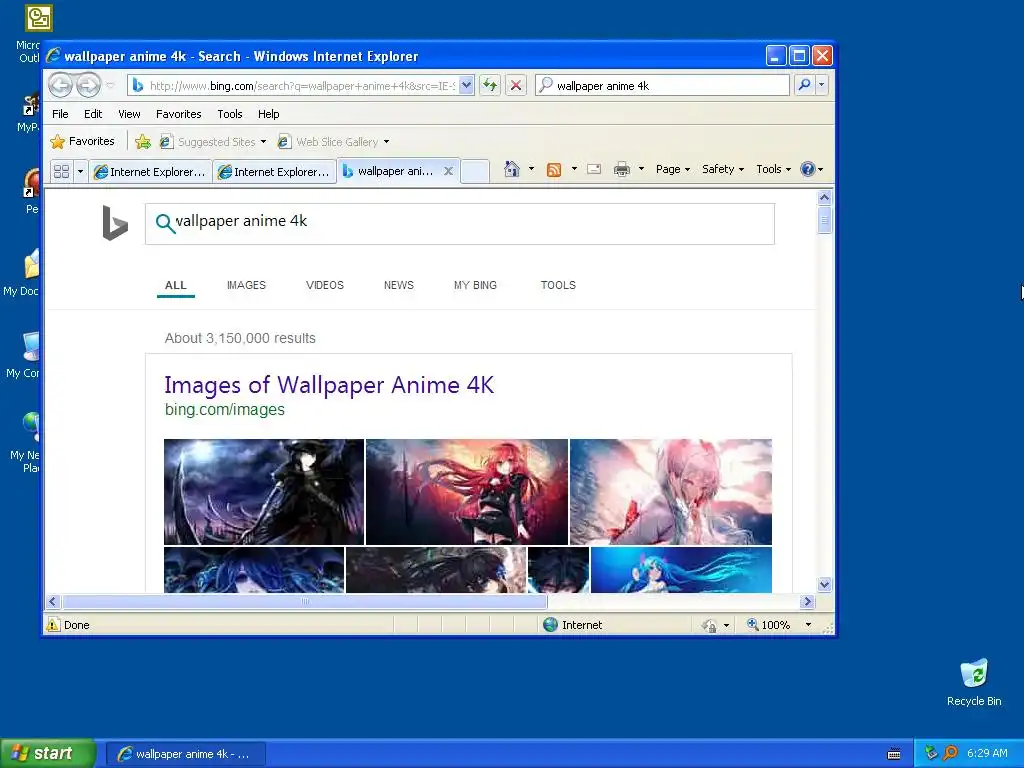Click the red Stop loading icon
The width and height of the screenshot is (1024, 768).
[516, 85]
